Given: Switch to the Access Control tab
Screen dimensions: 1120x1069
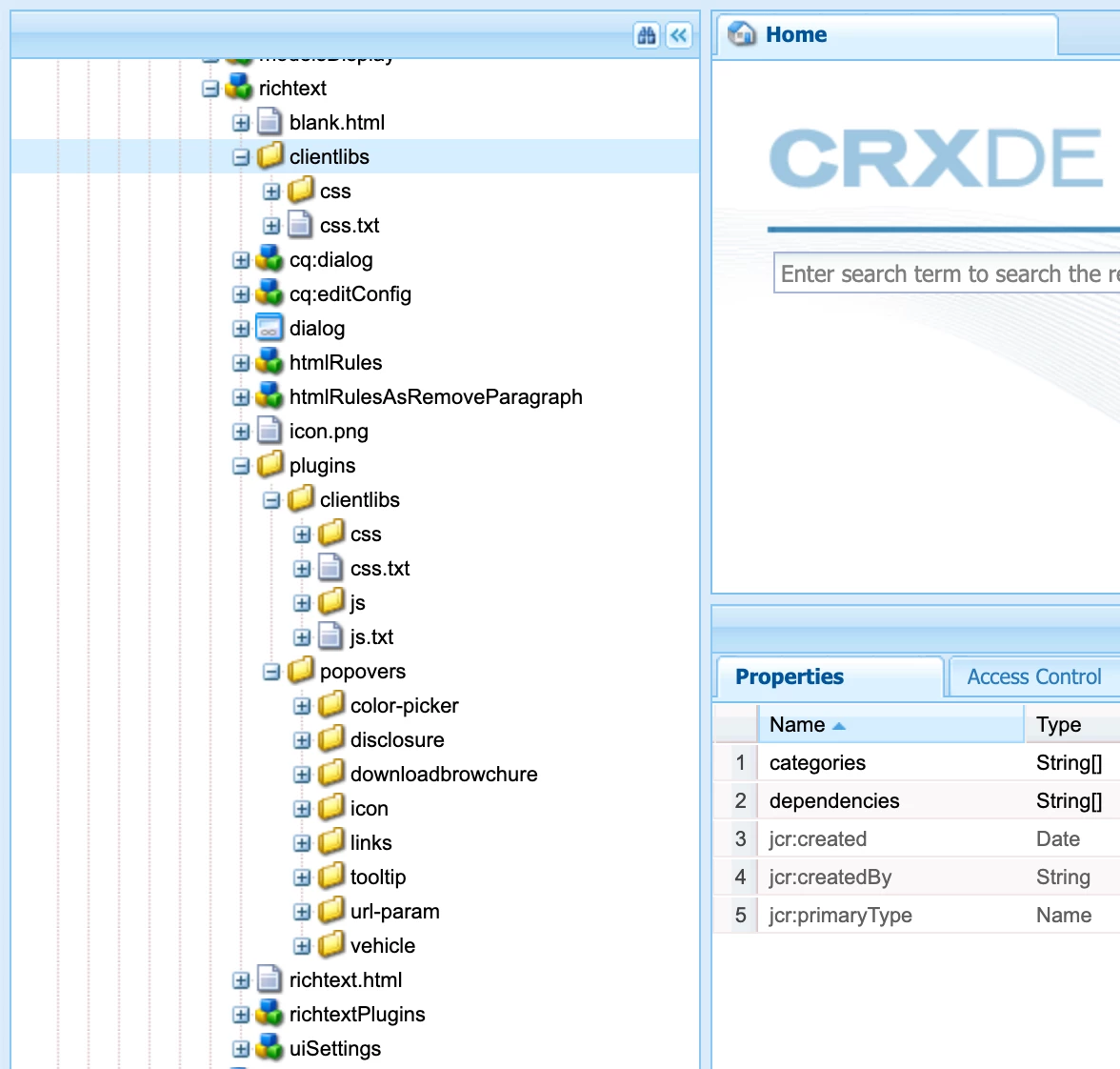Looking at the screenshot, I should pyautogui.click(x=1034, y=676).
